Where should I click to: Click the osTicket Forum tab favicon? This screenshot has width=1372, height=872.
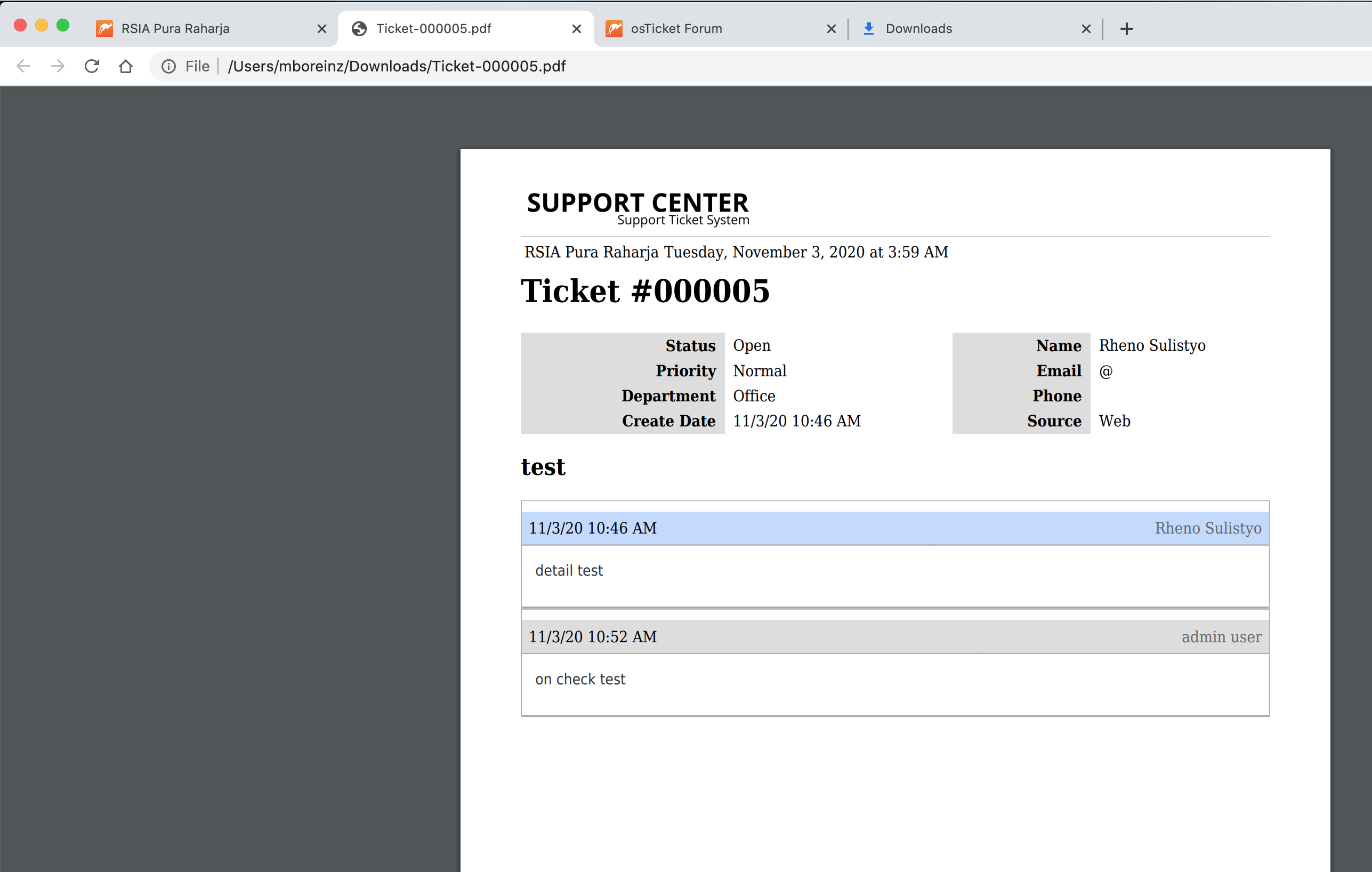[x=614, y=28]
